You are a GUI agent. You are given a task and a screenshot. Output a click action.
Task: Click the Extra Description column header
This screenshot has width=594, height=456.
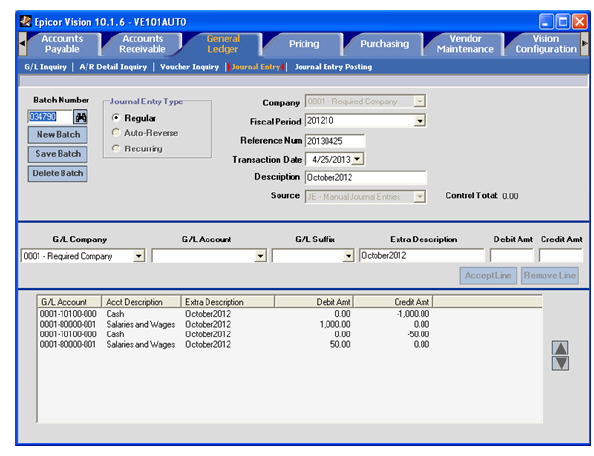[228, 302]
